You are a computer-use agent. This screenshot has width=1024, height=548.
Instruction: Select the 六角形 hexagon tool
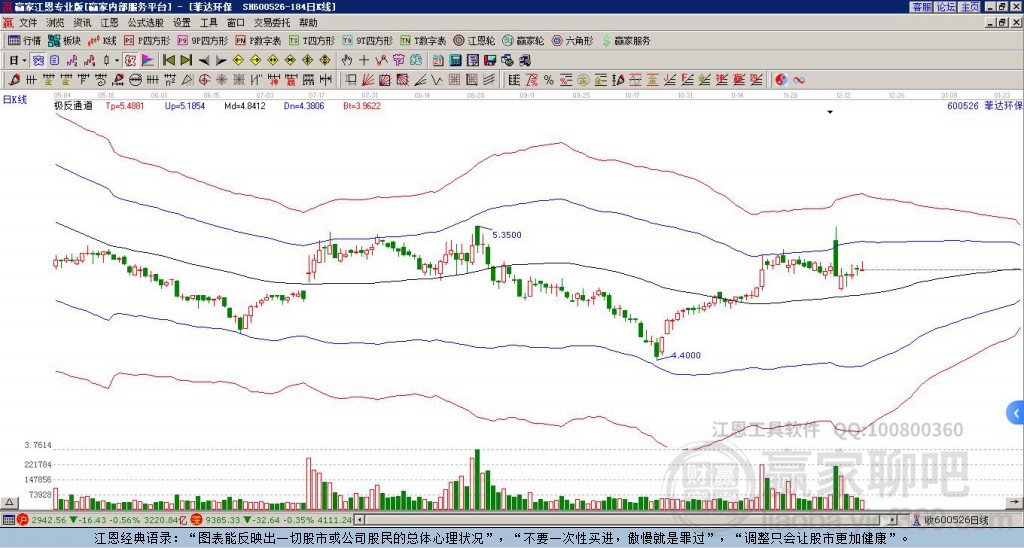573,40
